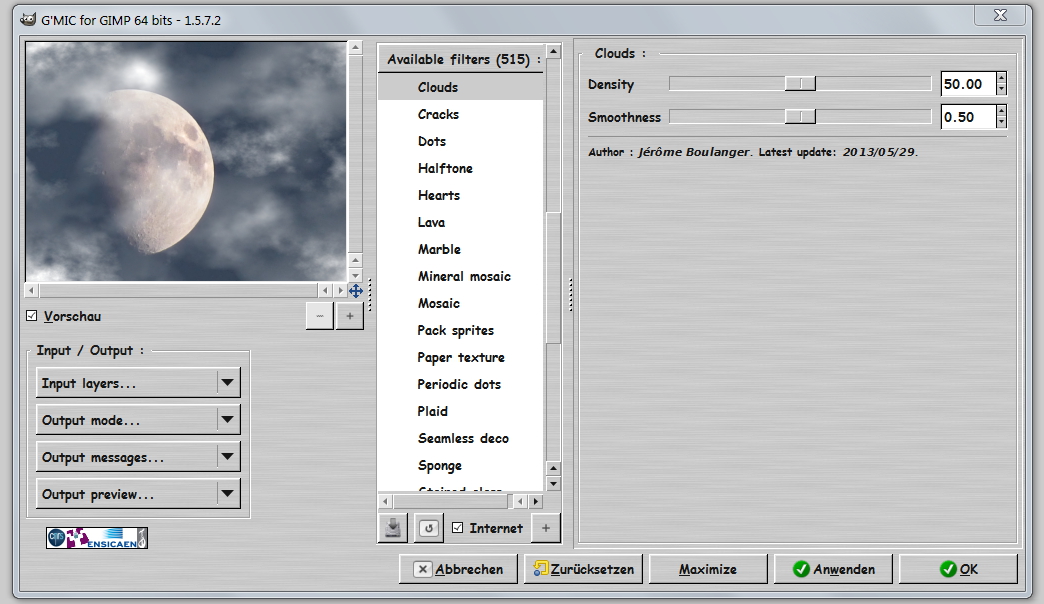1044x604 pixels.
Task: Click the download filters update icon
Action: tap(393, 528)
